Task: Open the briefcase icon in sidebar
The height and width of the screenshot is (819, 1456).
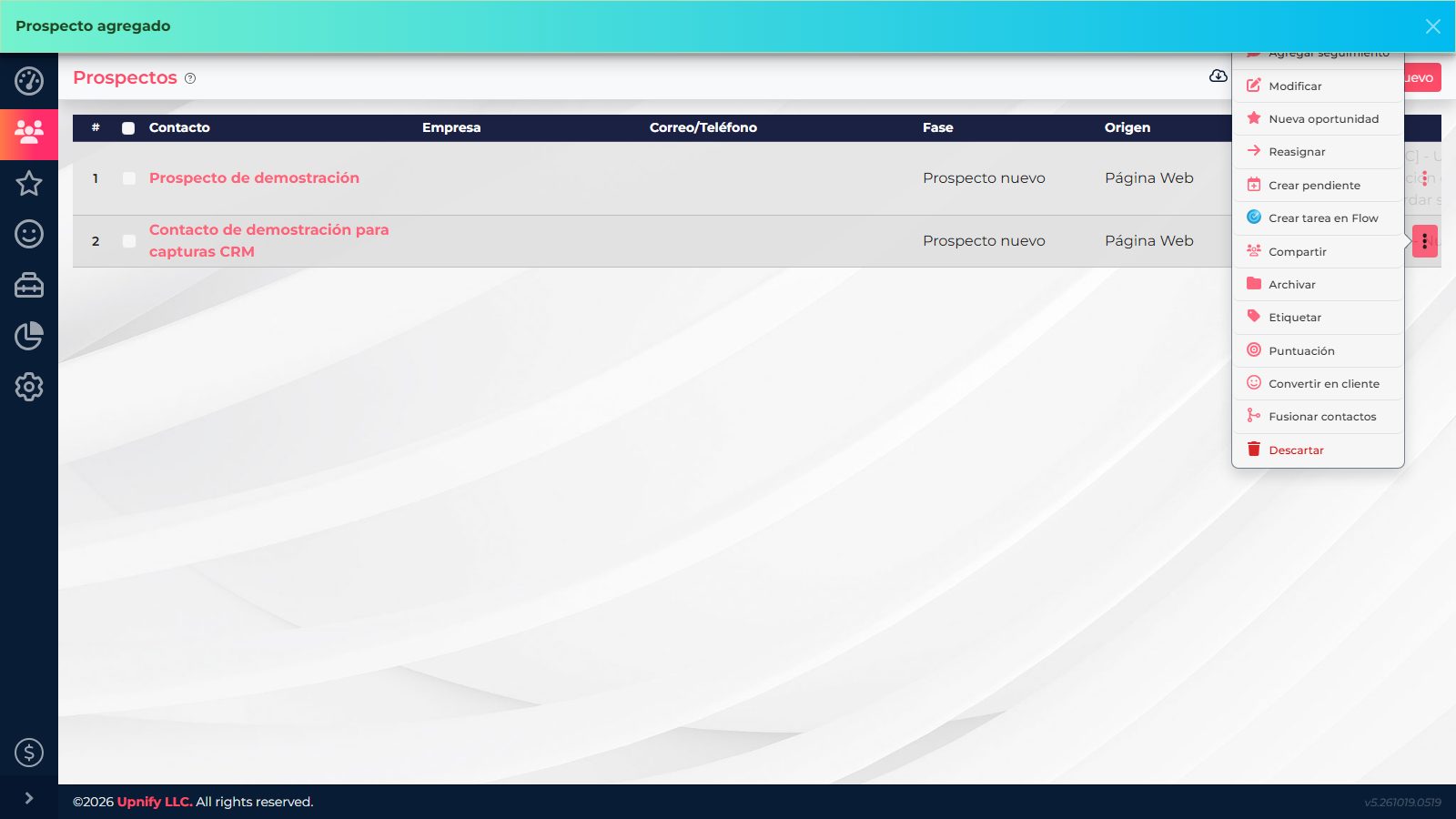Action: click(x=29, y=285)
